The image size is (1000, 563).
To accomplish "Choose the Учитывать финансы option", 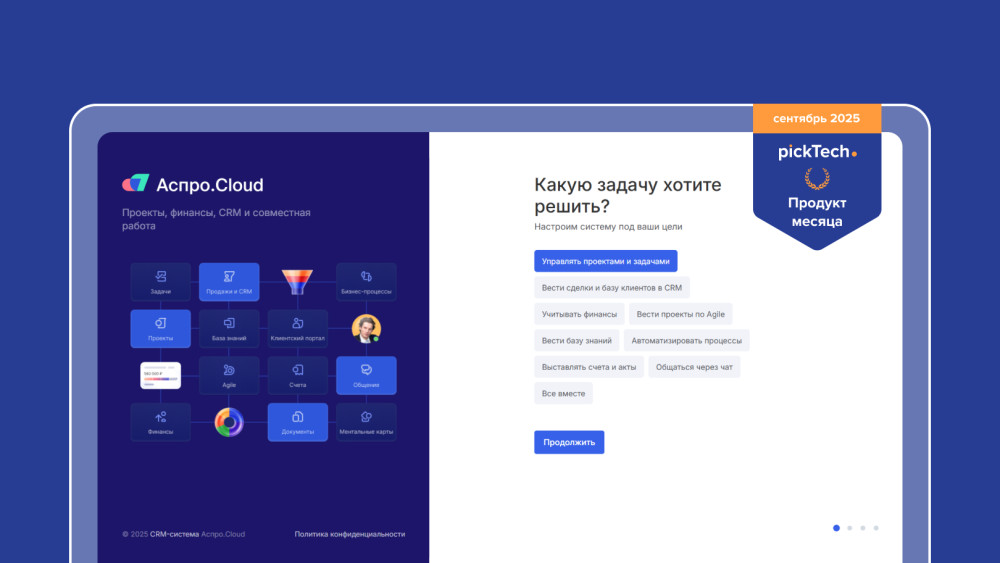I will [579, 314].
